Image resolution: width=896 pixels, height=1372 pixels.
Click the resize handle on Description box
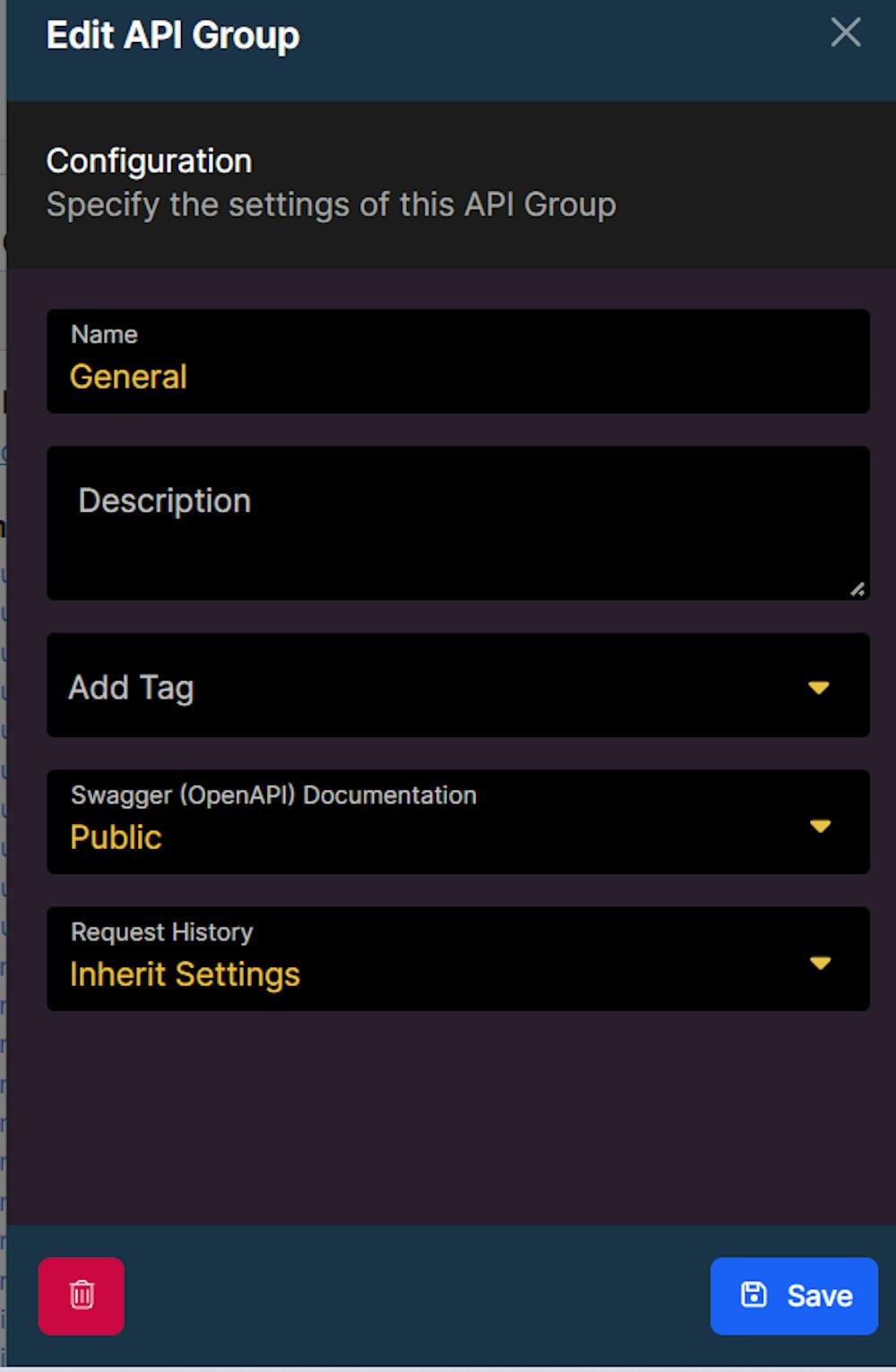coord(858,589)
